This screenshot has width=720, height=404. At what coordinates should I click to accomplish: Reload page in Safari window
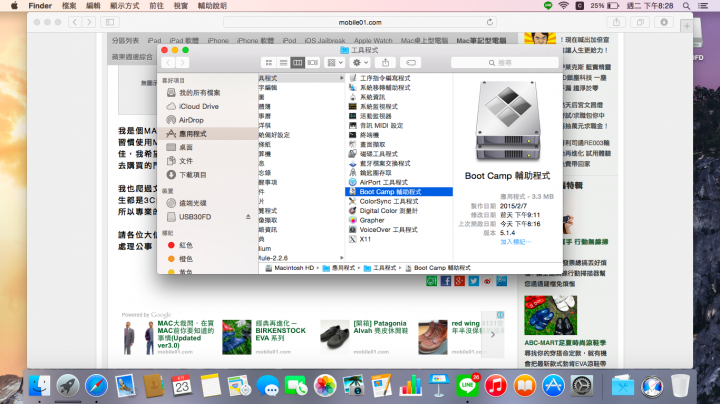pos(489,22)
